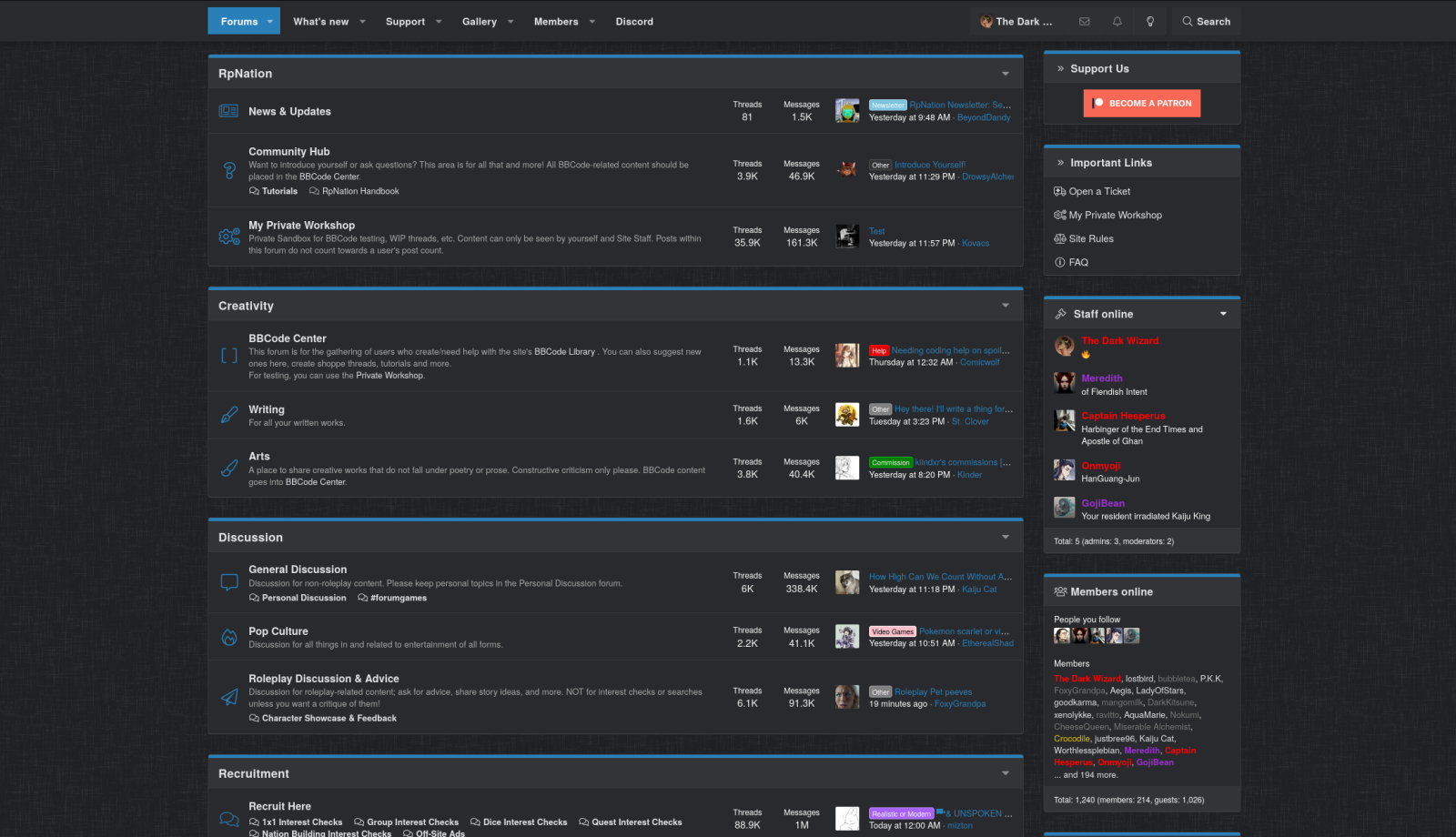The height and width of the screenshot is (837, 1456).
Task: Collapse the Discussion category
Action: pos(1006,538)
